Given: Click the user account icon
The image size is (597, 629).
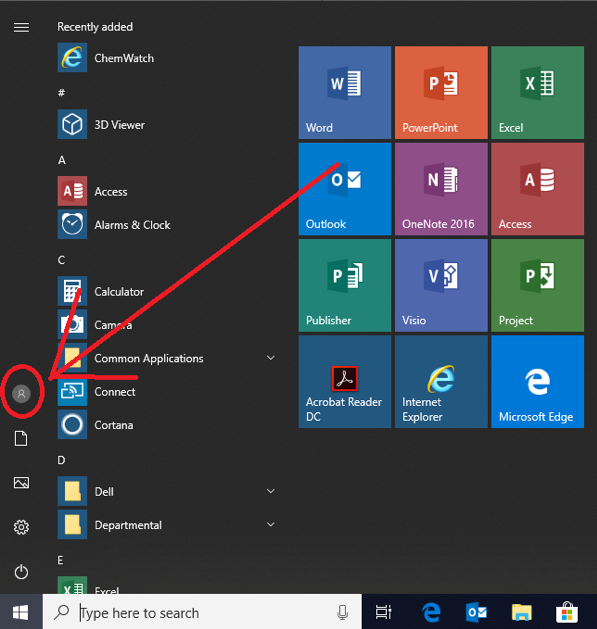Looking at the screenshot, I should pyautogui.click(x=21, y=394).
